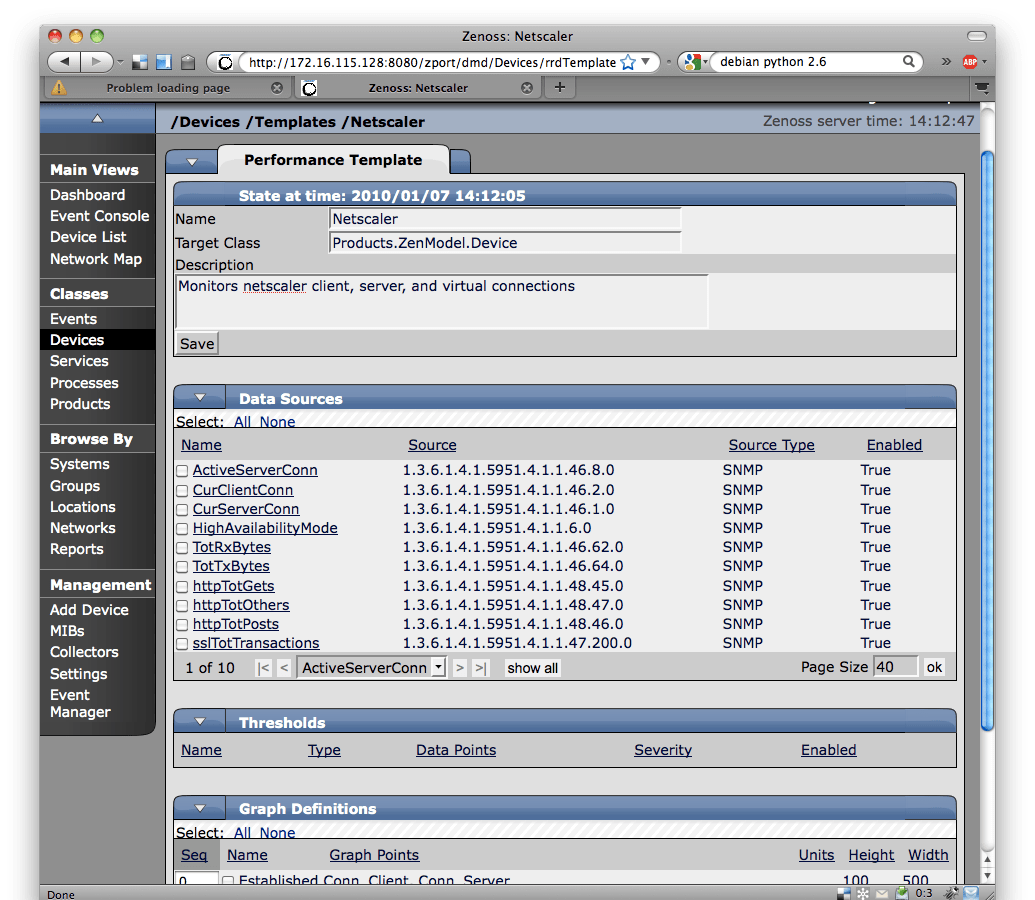The width and height of the screenshot is (1035, 900).
Task: Switch to the Performance Template tab
Action: [x=333, y=159]
